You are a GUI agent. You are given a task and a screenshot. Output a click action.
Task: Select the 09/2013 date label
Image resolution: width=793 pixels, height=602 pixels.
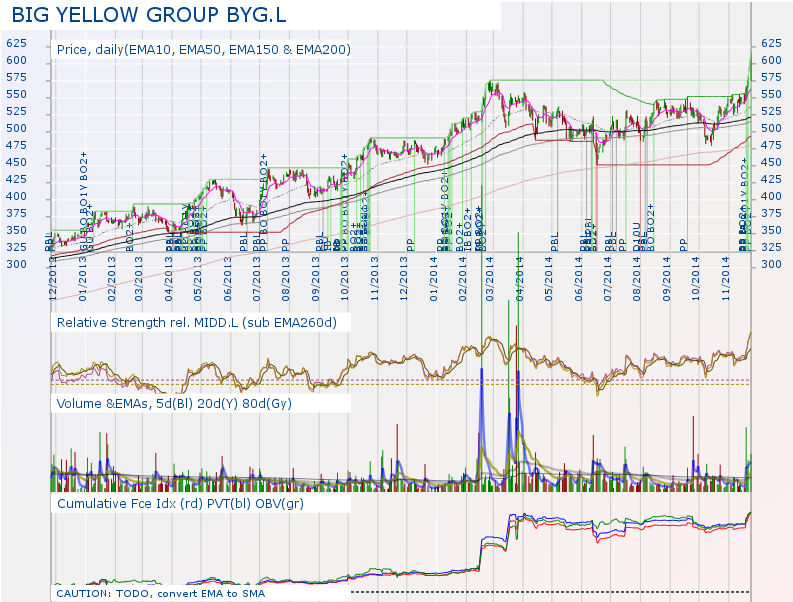pos(316,279)
